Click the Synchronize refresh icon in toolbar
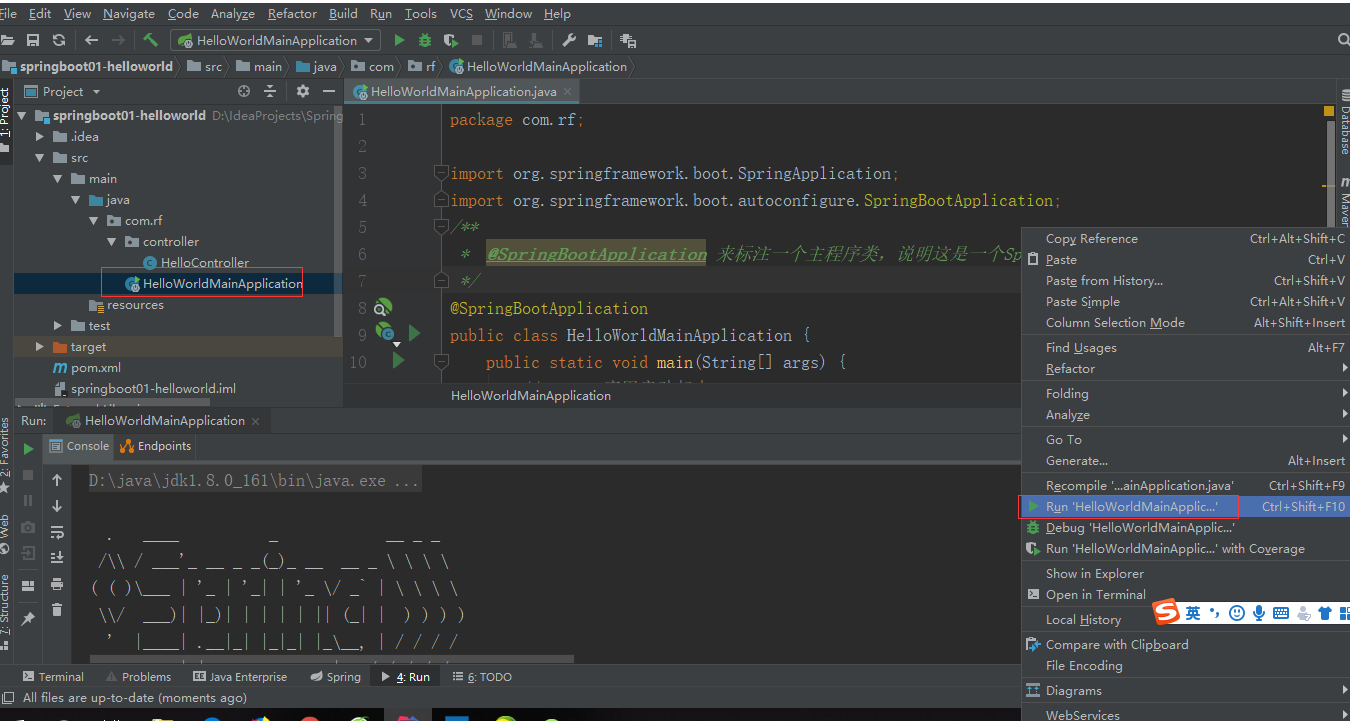 pyautogui.click(x=59, y=40)
